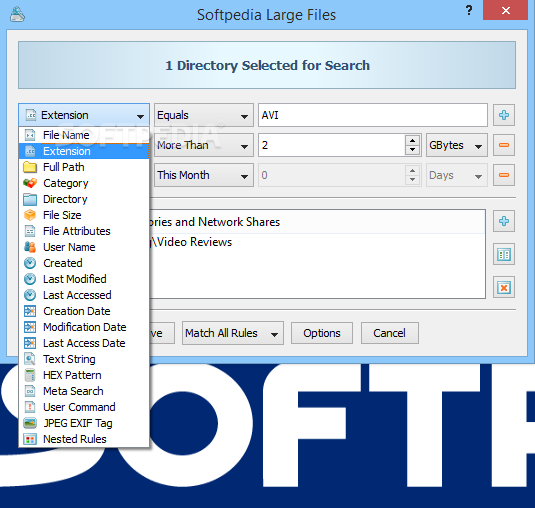
Task: Select Modification Date rule type
Action: click(x=84, y=327)
